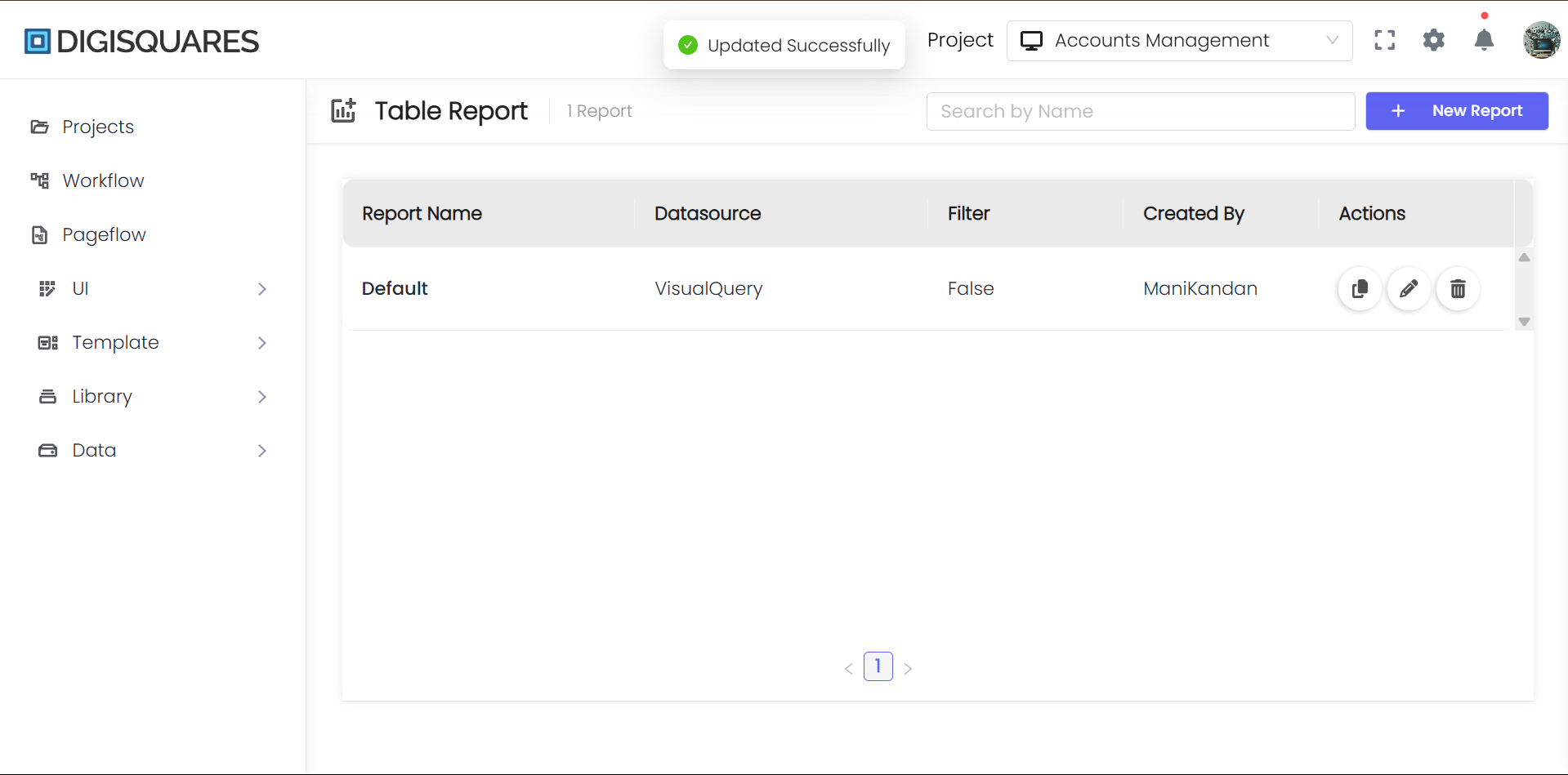Image resolution: width=1568 pixels, height=775 pixels.
Task: Click the Library sidebar icon
Action: (x=48, y=396)
